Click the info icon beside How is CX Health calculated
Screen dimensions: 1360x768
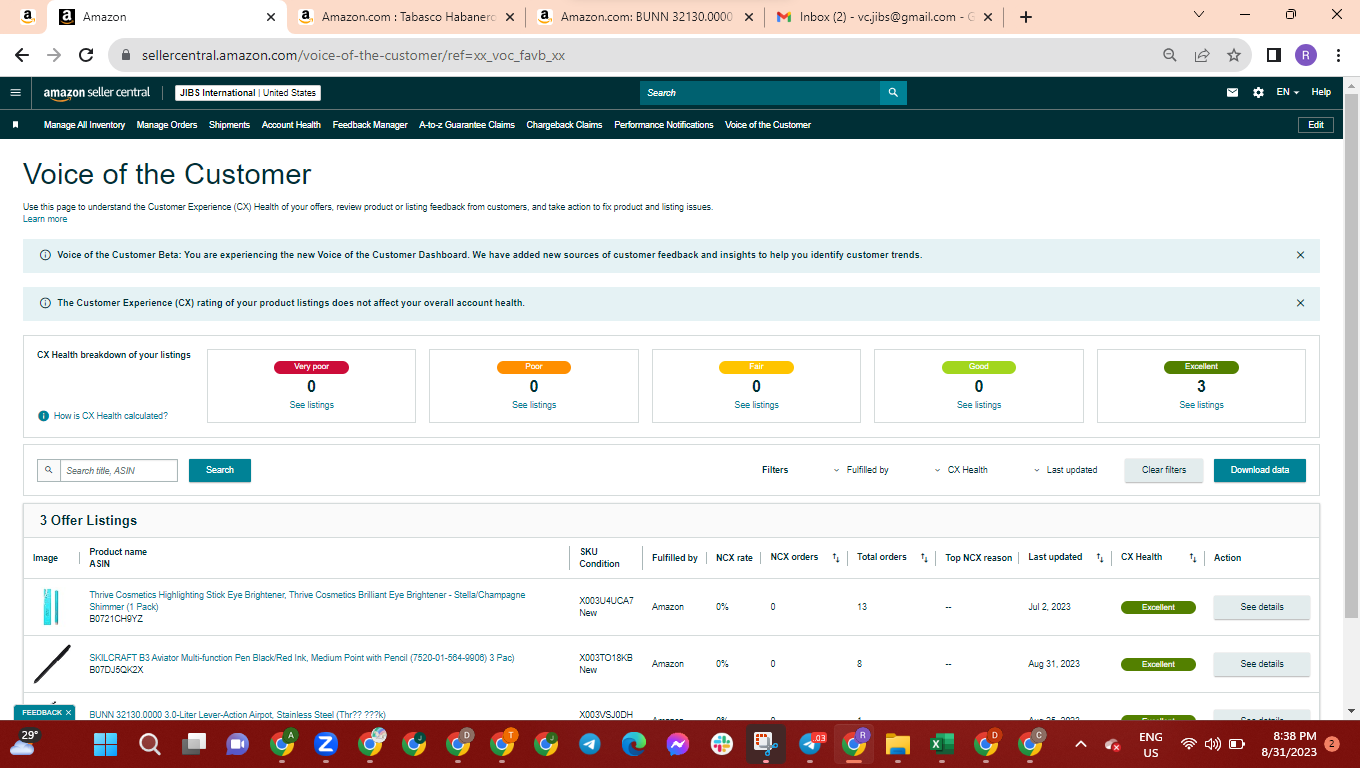[43, 416]
